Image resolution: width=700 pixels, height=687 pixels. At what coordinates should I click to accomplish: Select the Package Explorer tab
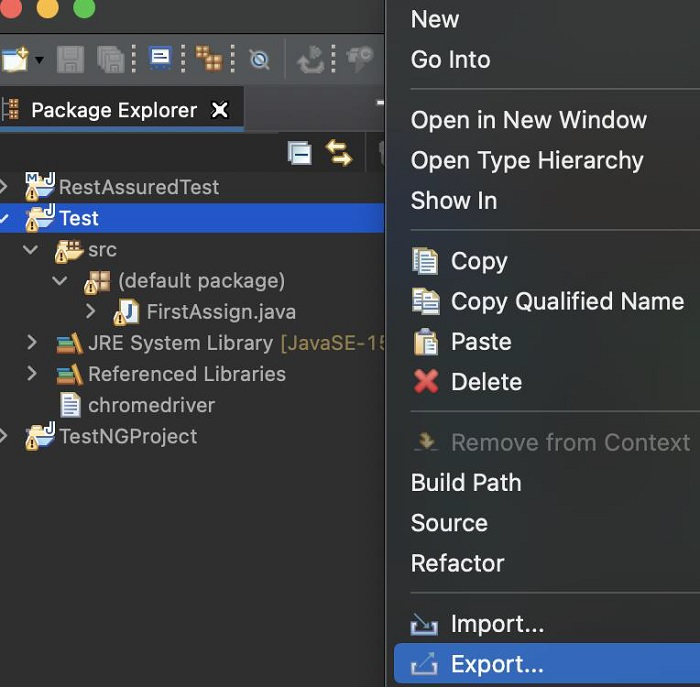coord(113,110)
